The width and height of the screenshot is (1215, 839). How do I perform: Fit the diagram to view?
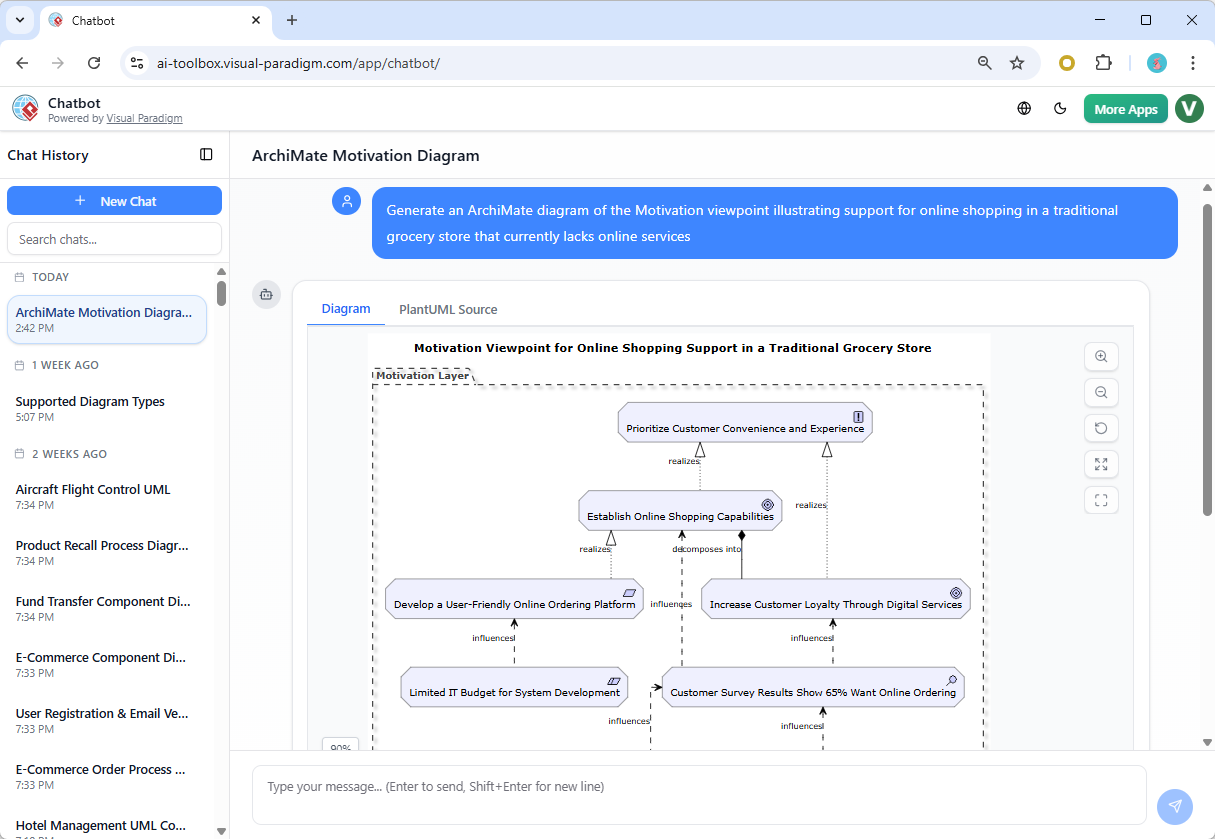pyautogui.click(x=1101, y=500)
